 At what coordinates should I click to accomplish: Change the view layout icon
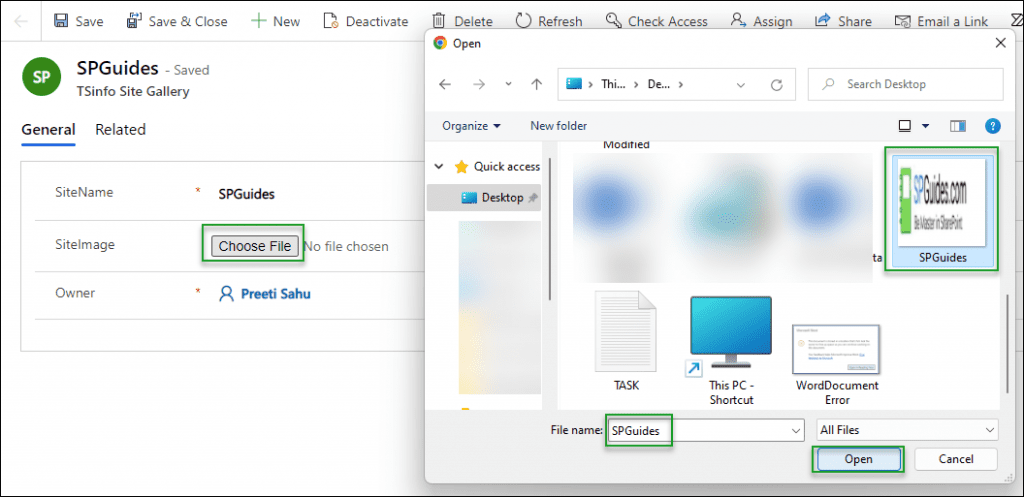click(904, 126)
